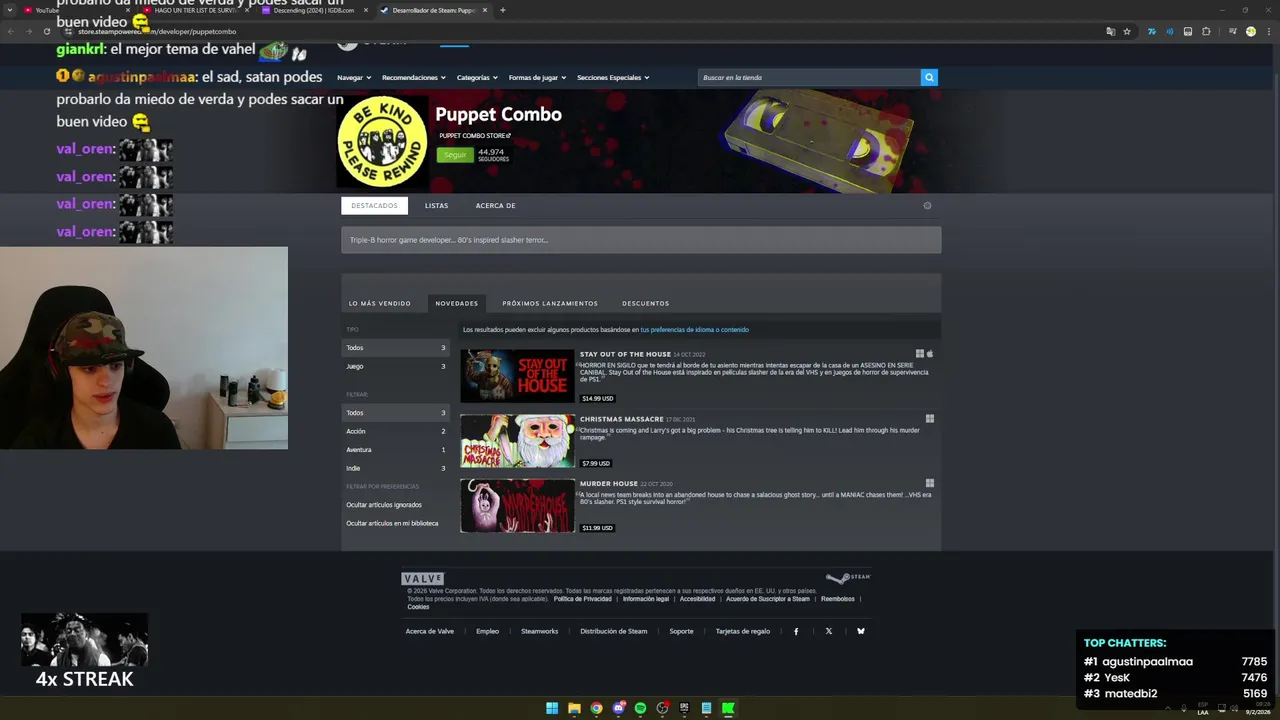Click the Steam logo in the footer
The width and height of the screenshot is (1280, 720).
click(x=848, y=578)
